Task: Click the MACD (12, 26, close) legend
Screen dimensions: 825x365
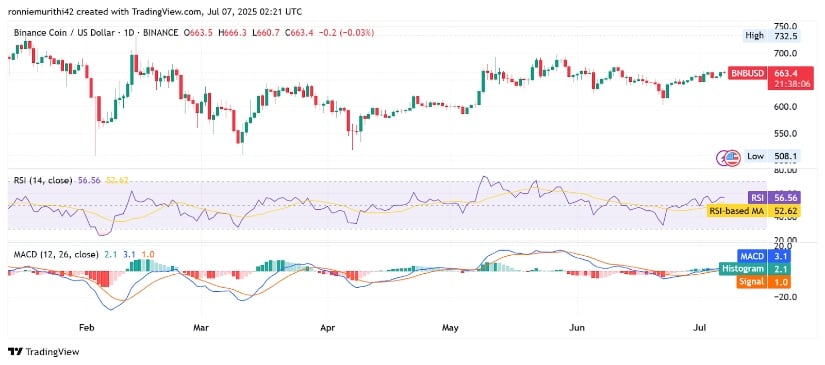Action: (56, 254)
